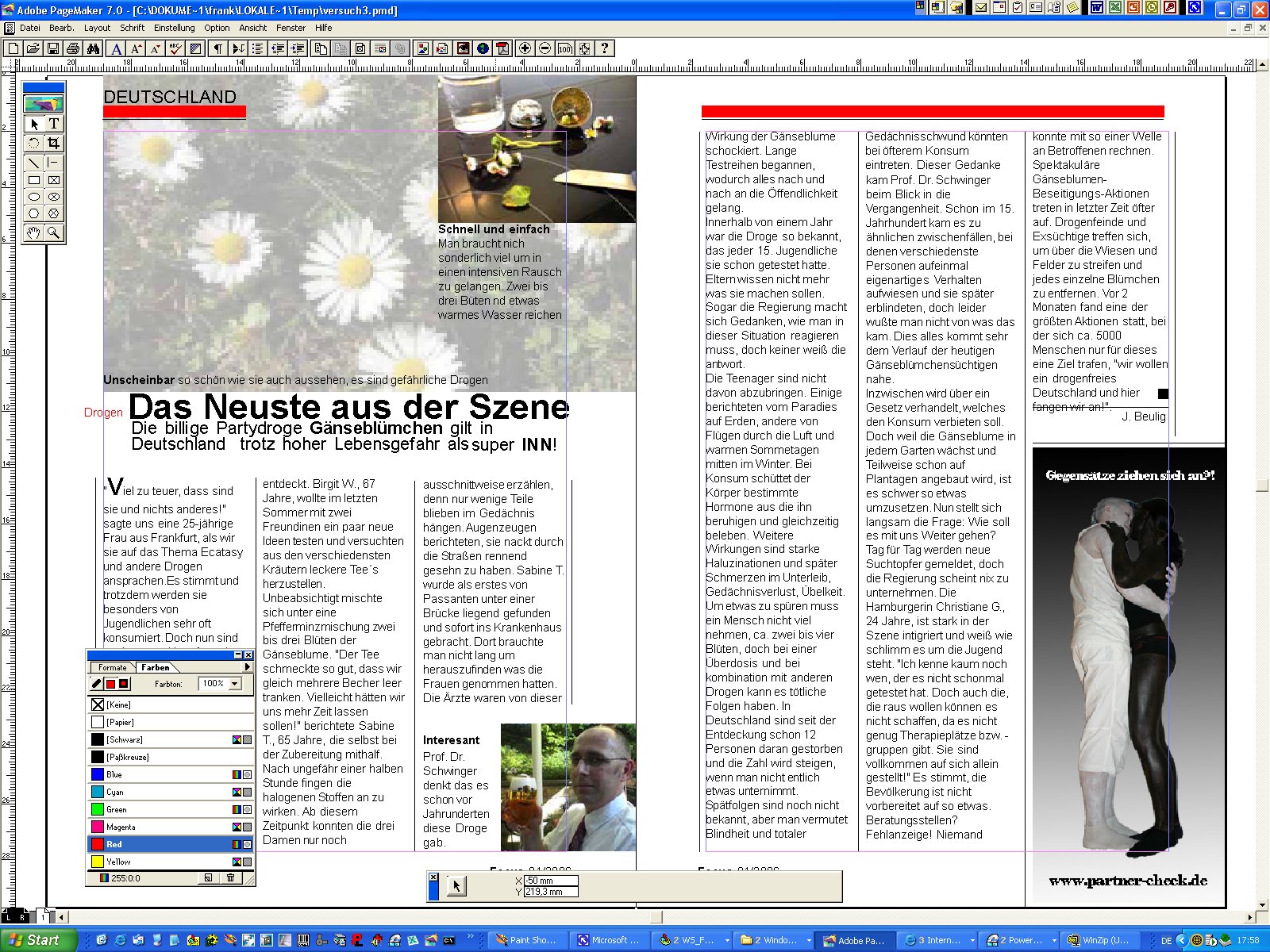Create a new document from toolbar
The image size is (1270, 952).
coord(13,48)
